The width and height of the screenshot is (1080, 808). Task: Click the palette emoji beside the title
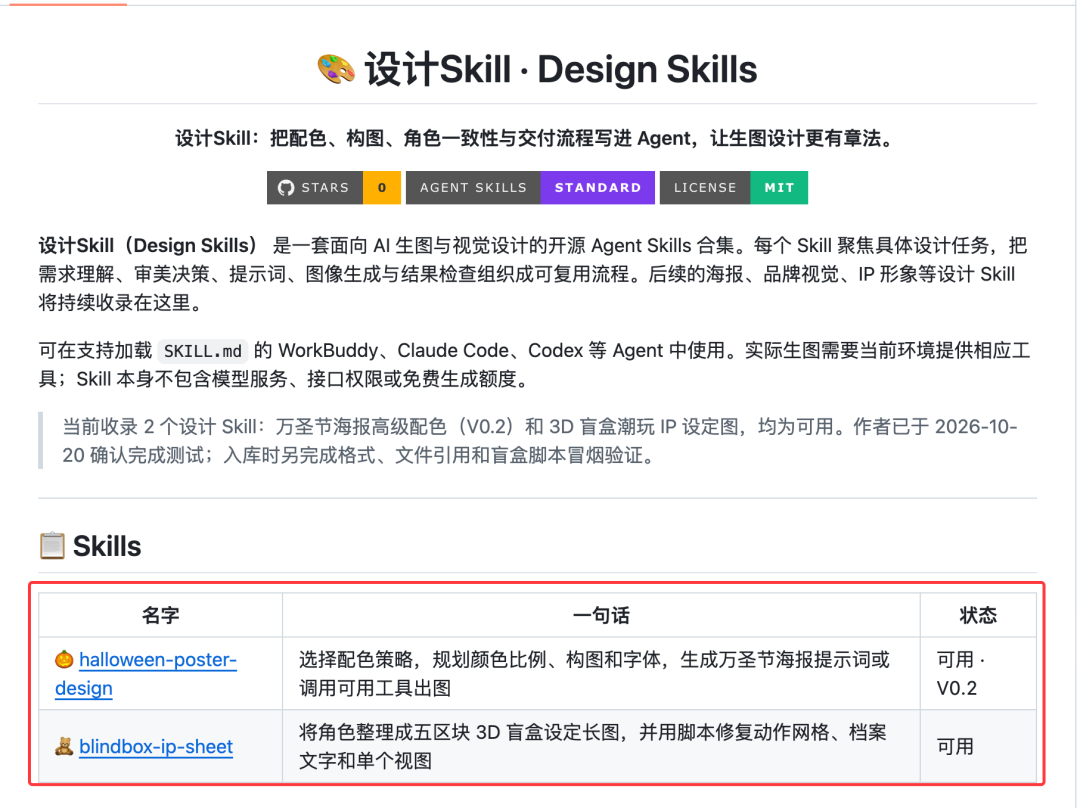(x=336, y=70)
